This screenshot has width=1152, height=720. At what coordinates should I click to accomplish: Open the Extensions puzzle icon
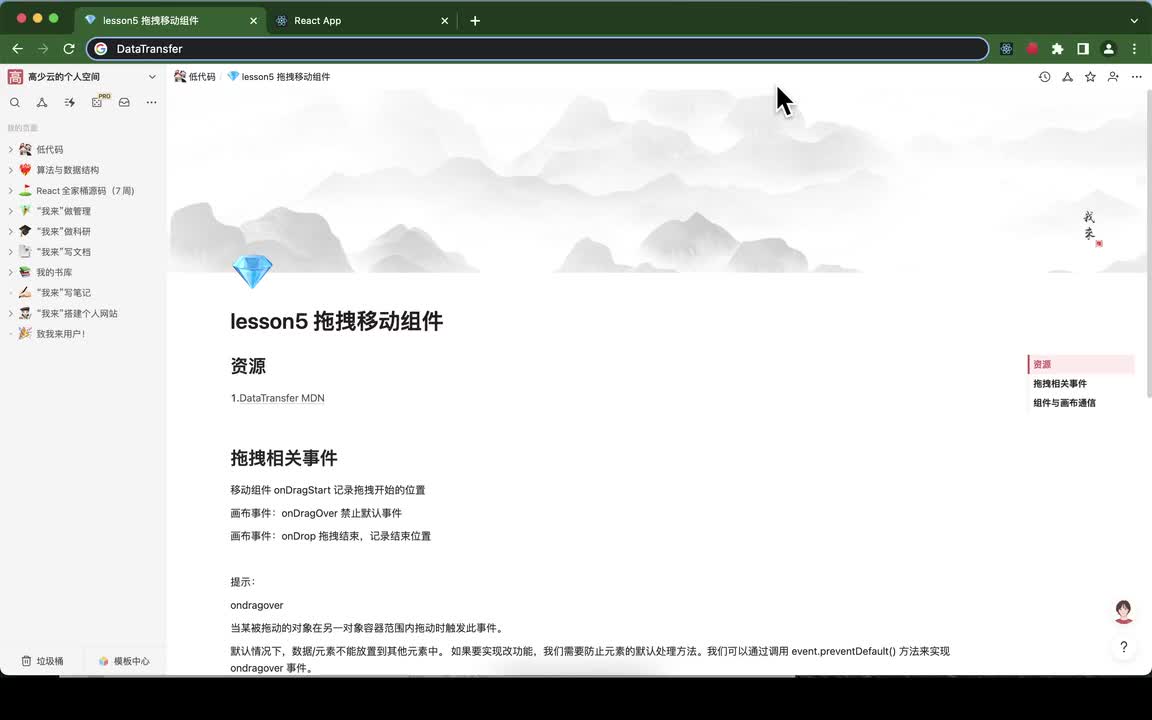[x=1057, y=48]
